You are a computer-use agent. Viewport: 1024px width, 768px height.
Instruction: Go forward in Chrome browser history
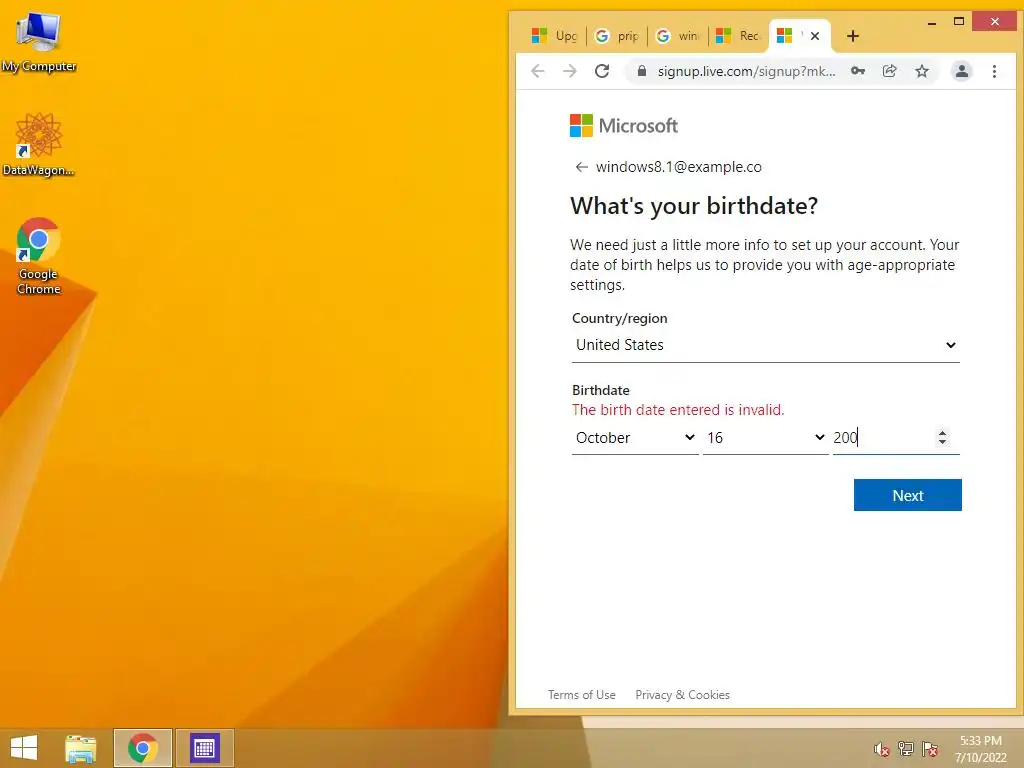pyautogui.click(x=569, y=71)
